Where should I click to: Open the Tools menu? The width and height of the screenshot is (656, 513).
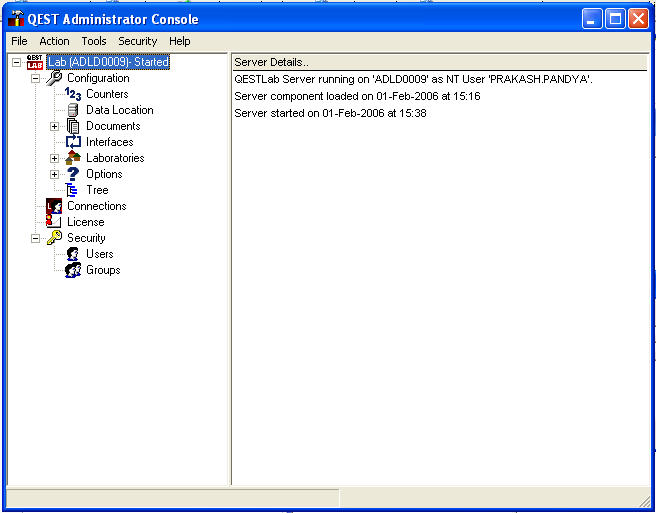(94, 41)
